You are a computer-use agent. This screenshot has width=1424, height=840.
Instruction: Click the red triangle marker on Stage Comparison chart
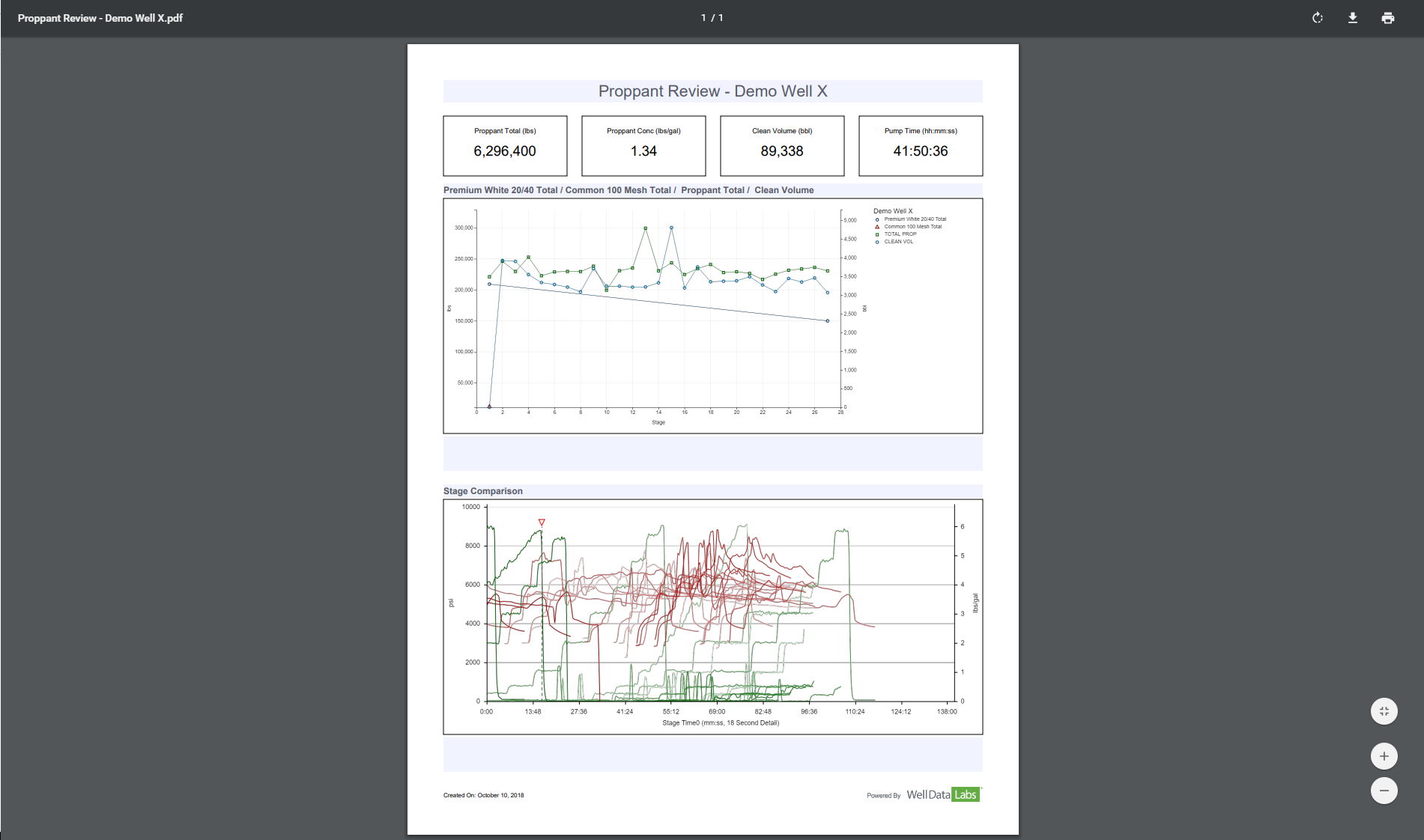542,523
